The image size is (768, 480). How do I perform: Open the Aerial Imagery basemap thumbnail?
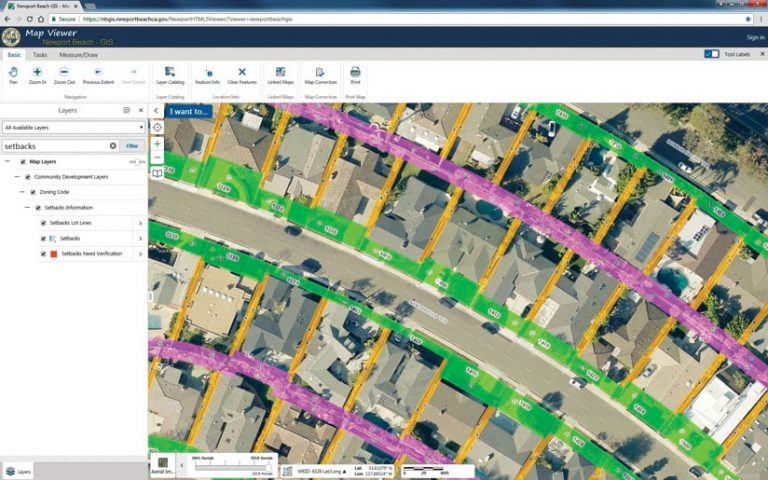pyautogui.click(x=163, y=465)
